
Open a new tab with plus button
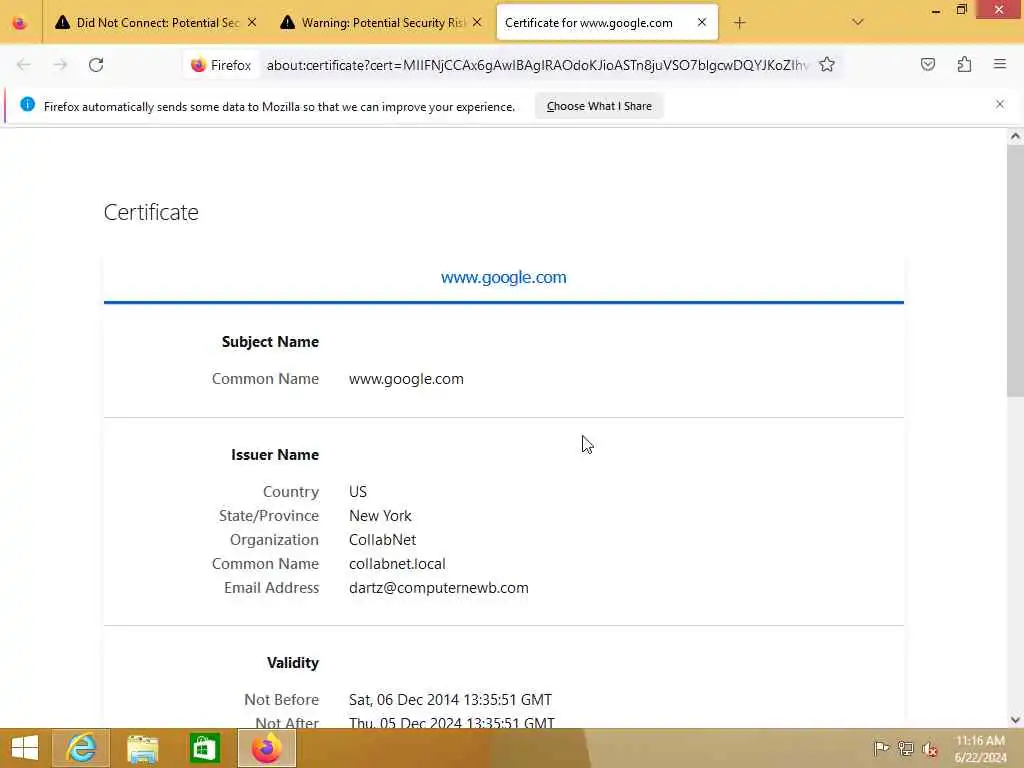pyautogui.click(x=739, y=23)
